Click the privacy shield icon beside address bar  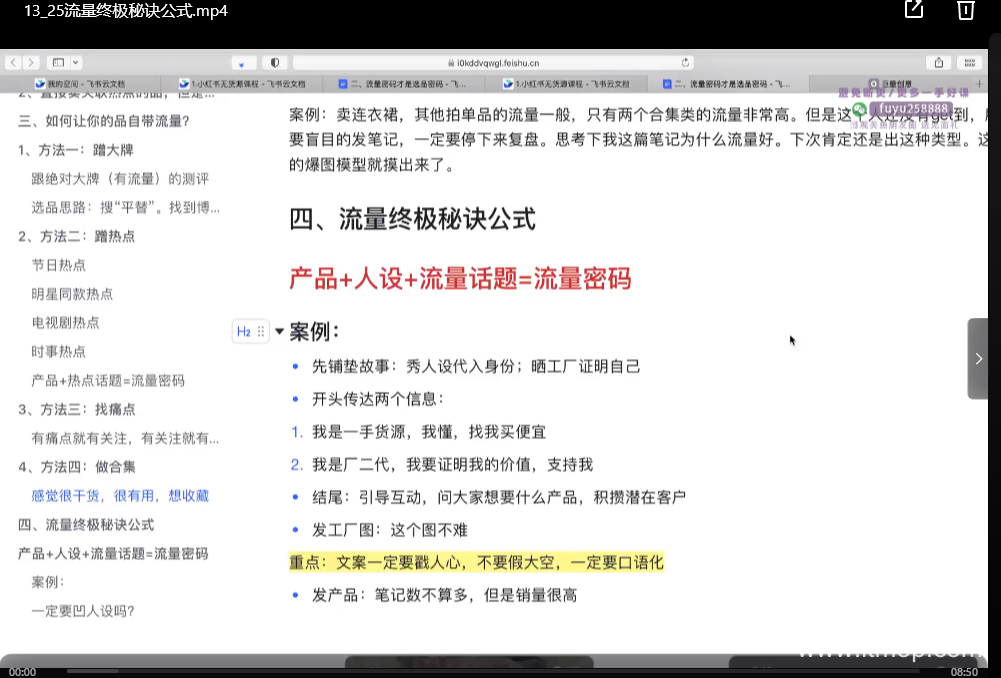[275, 62]
